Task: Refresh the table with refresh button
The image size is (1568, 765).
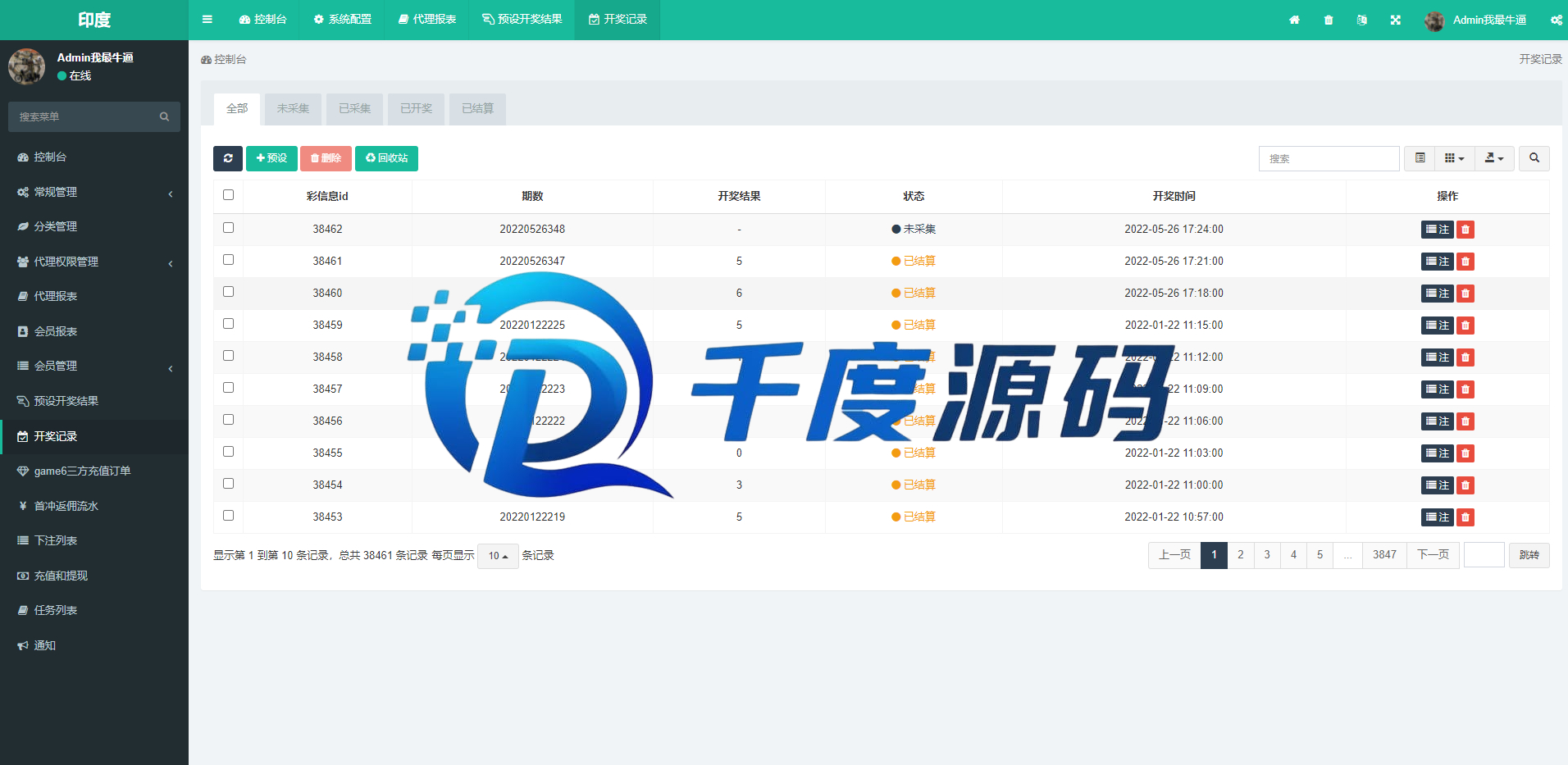Action: click(228, 158)
